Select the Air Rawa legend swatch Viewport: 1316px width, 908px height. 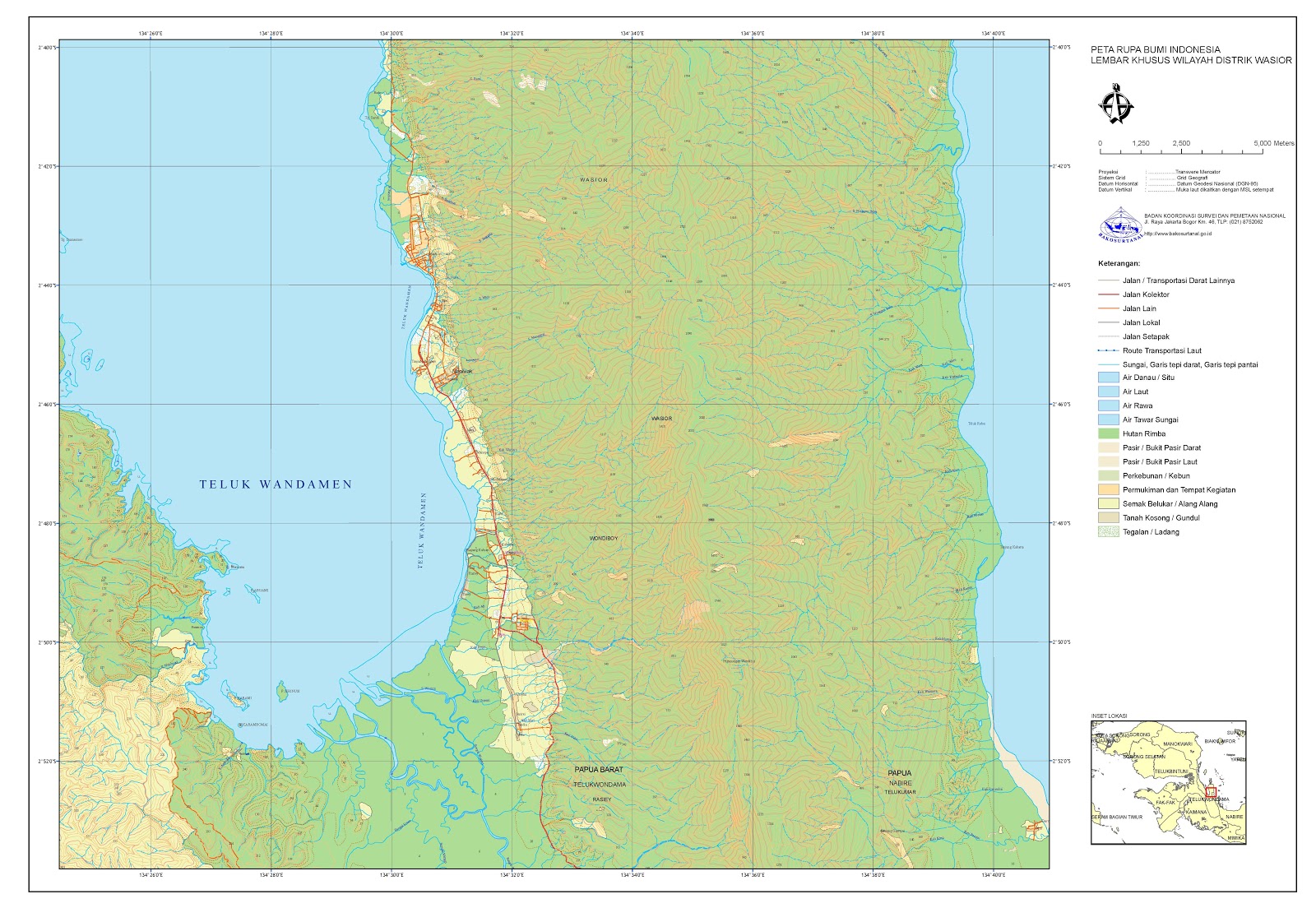(x=1108, y=405)
